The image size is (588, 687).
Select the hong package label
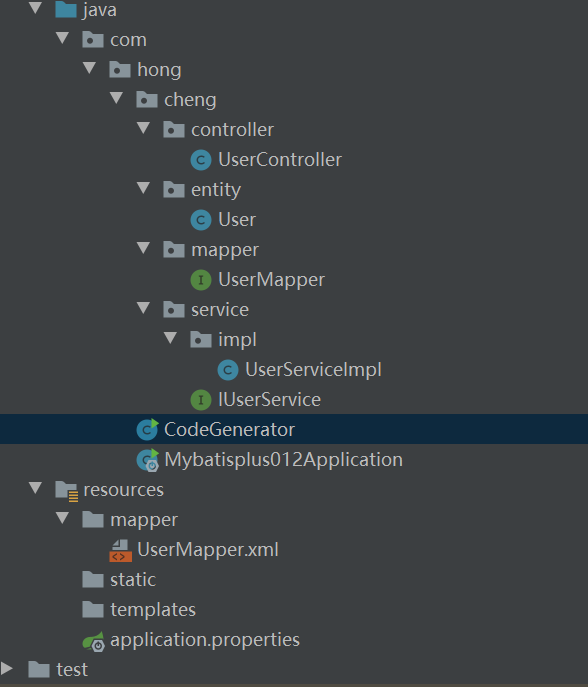[159, 70]
